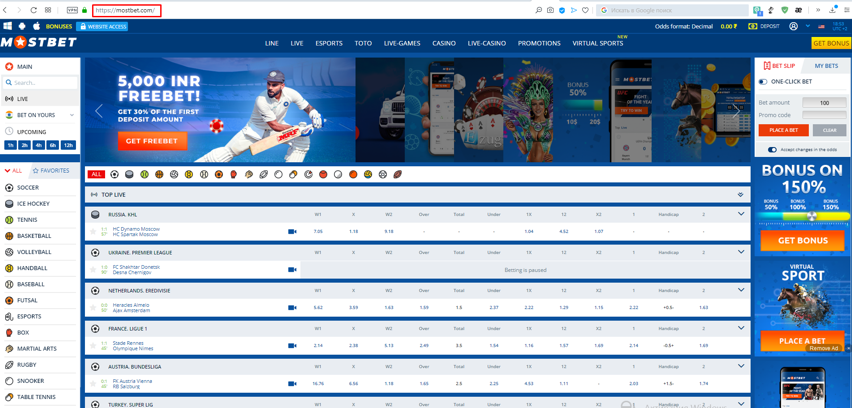Click the sidebar Search field
852x408 pixels.
point(40,83)
